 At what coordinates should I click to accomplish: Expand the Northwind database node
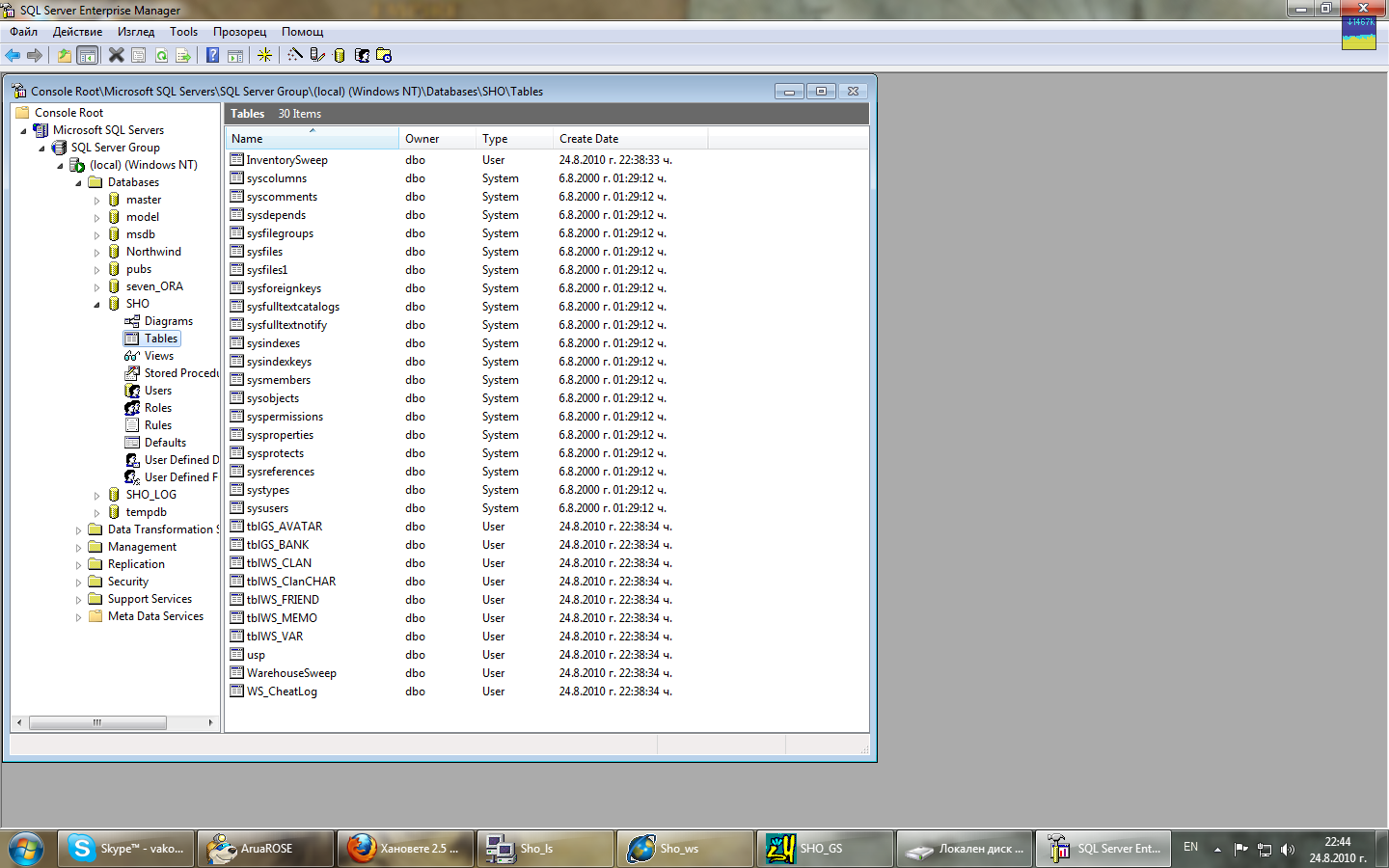point(96,253)
